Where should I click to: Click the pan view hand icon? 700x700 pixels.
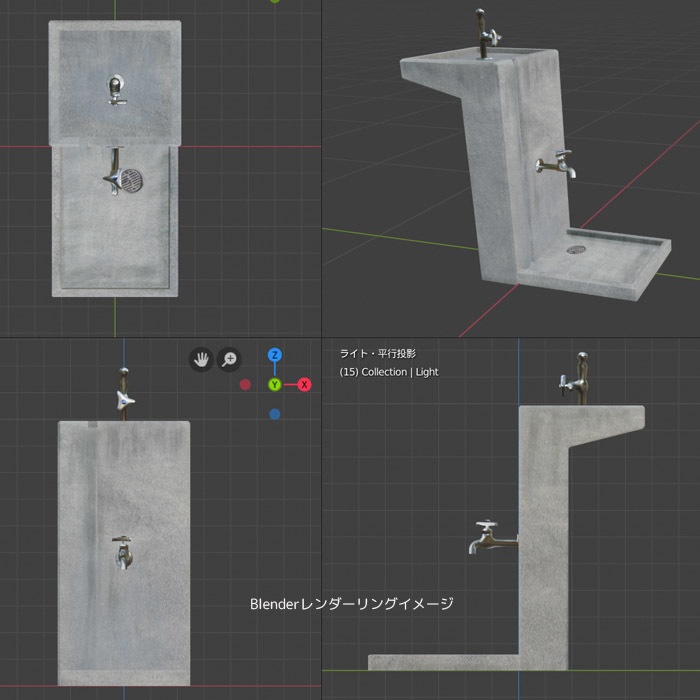point(201,359)
